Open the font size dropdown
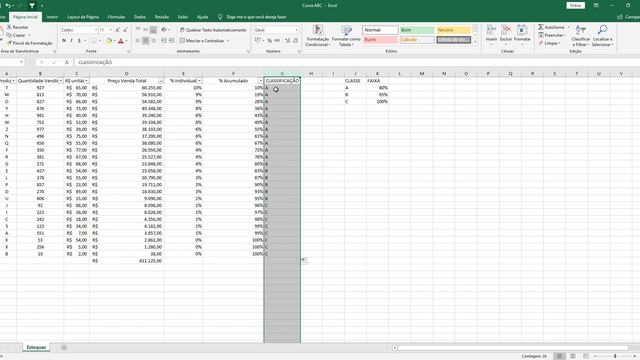This screenshot has width=640, height=360. pos(111,30)
